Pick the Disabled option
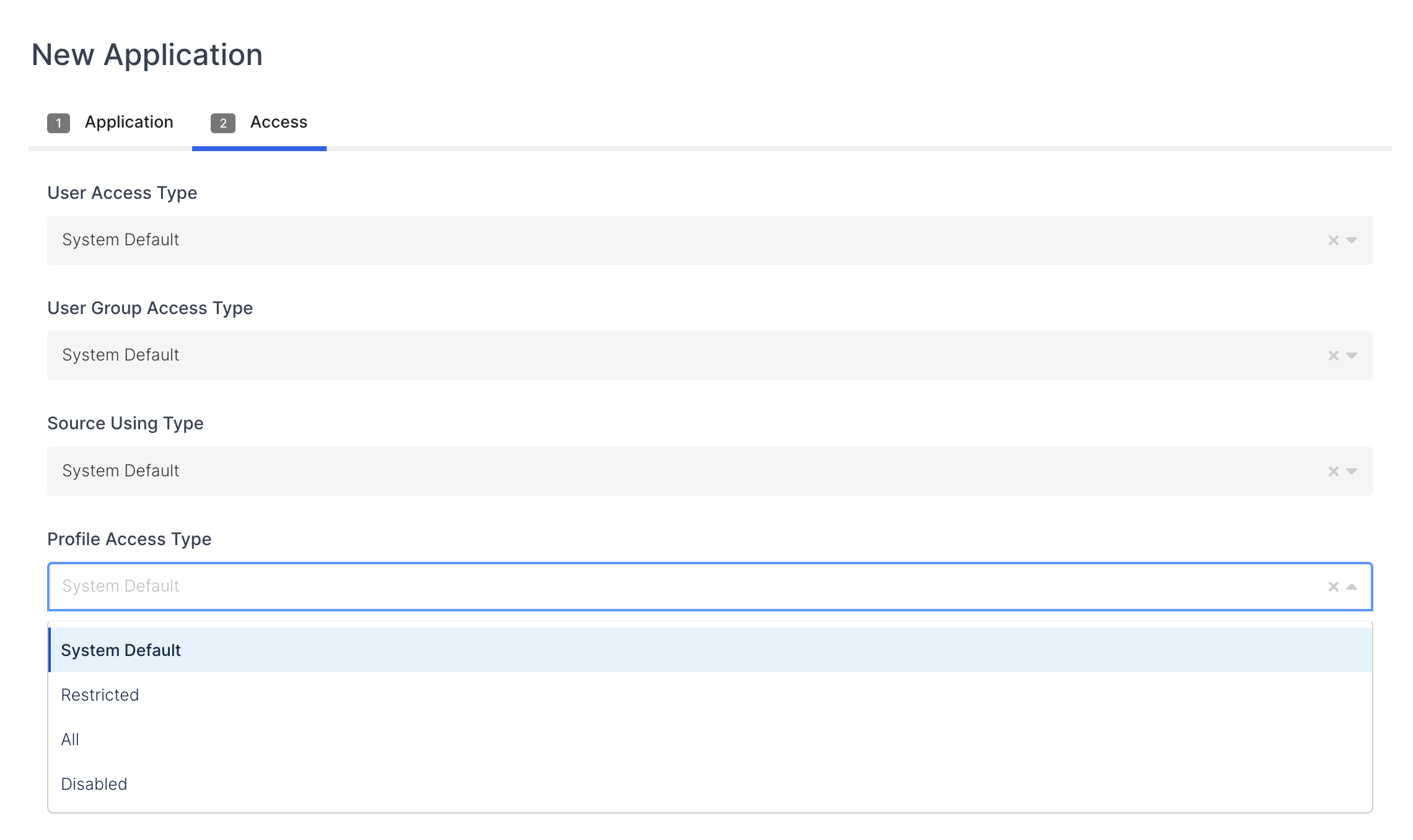1413x840 pixels. pos(94,784)
